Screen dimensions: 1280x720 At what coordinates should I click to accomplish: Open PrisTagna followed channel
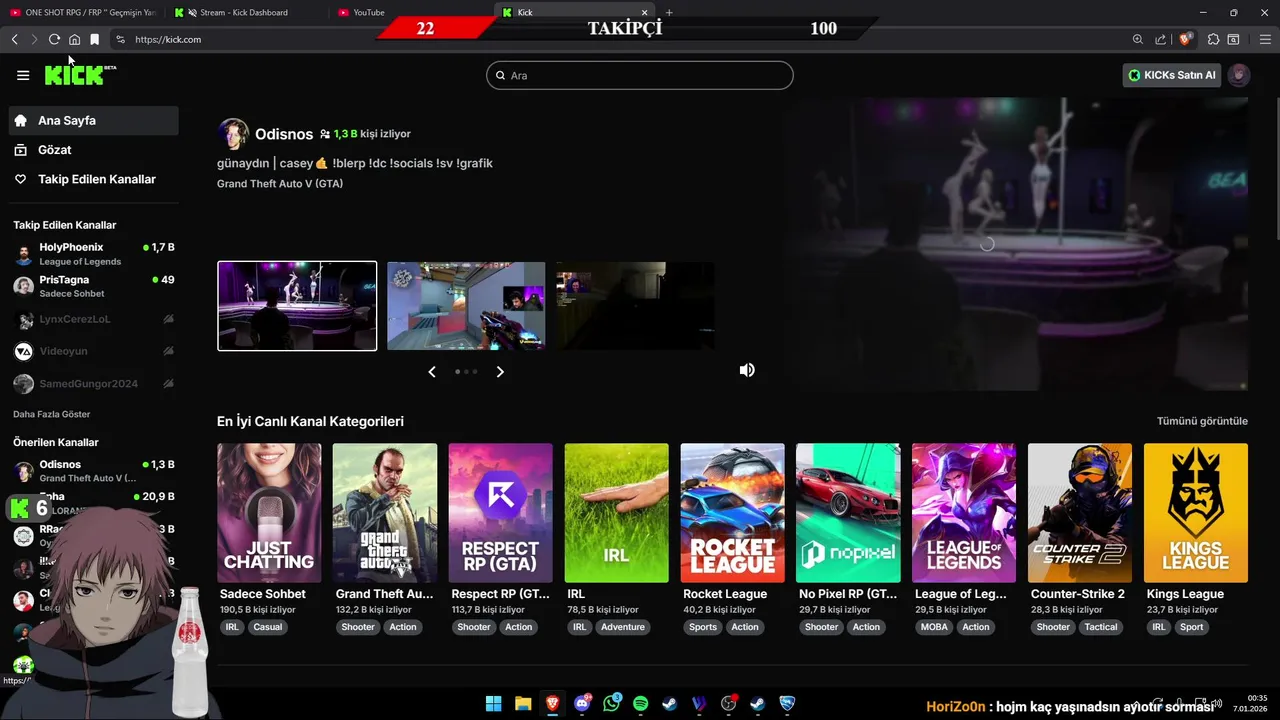pyautogui.click(x=94, y=286)
